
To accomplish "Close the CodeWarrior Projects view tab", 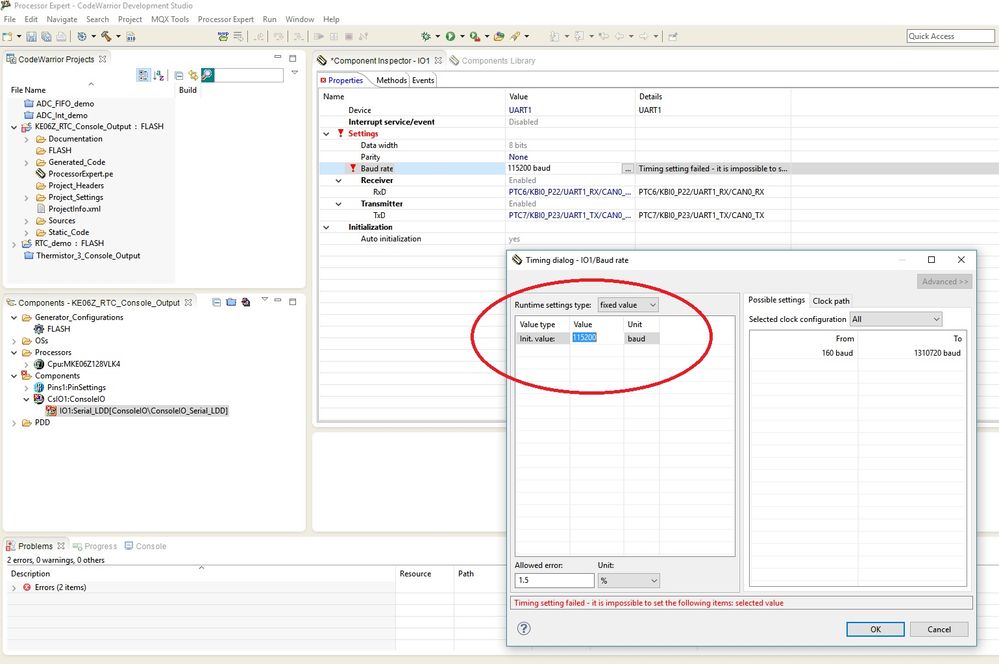I will (x=103, y=59).
